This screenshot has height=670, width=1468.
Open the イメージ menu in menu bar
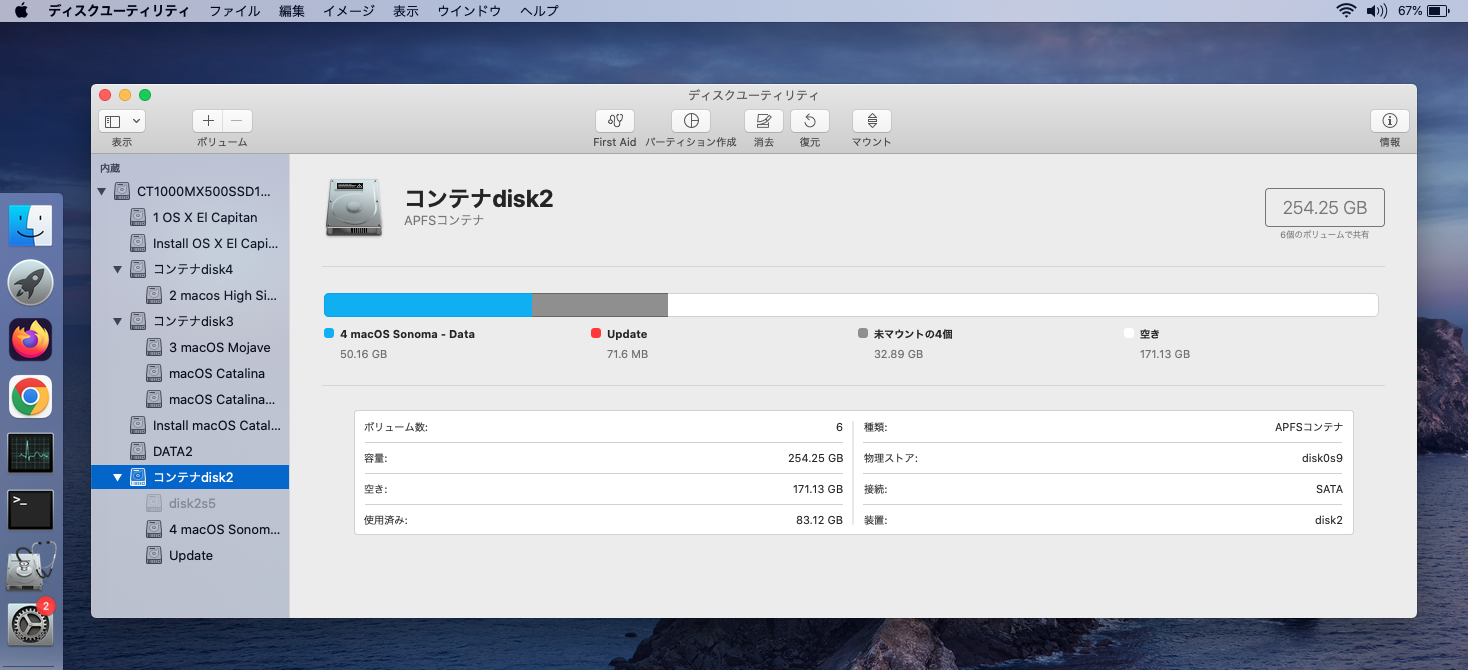pos(348,11)
